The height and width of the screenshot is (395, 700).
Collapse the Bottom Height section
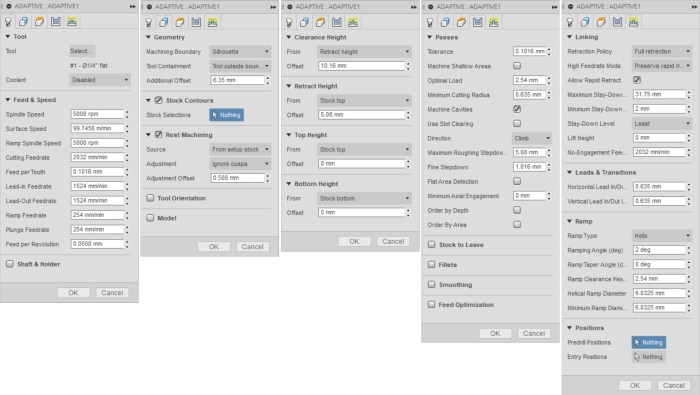[289, 183]
